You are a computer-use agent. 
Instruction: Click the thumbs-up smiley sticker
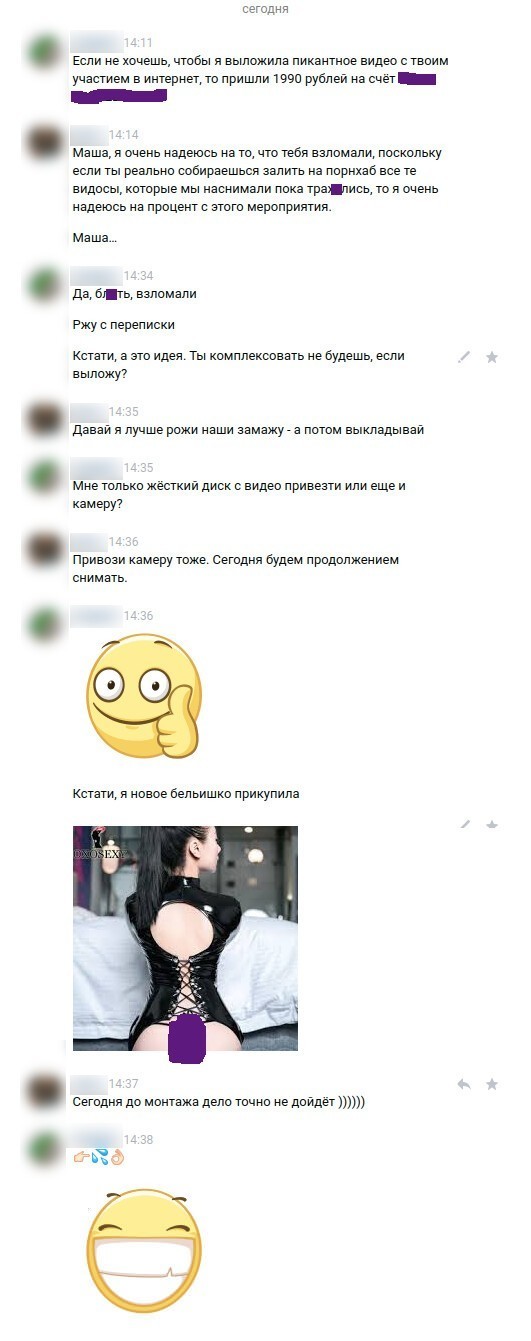click(x=144, y=696)
